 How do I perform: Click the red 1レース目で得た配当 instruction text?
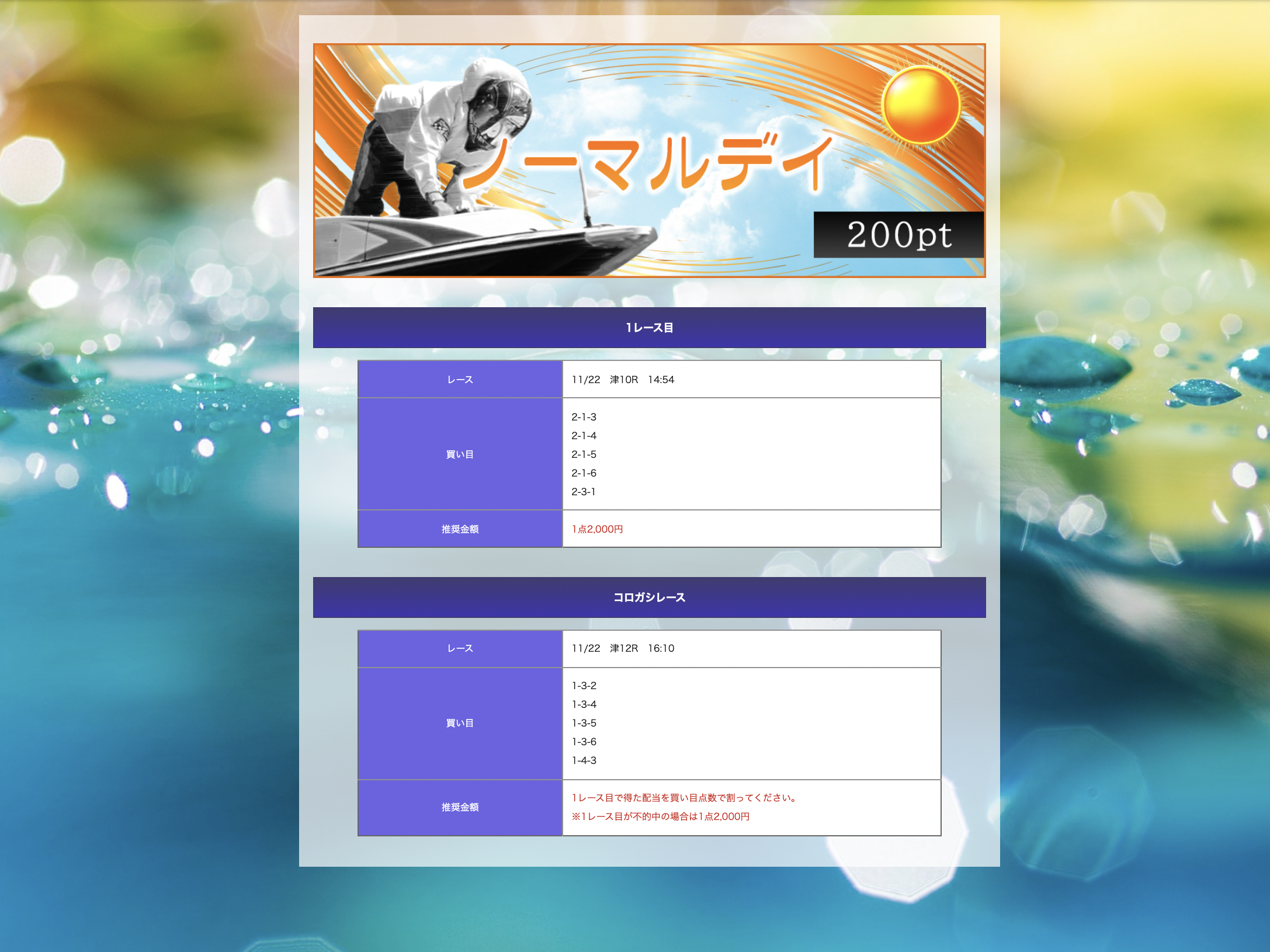click(685, 798)
